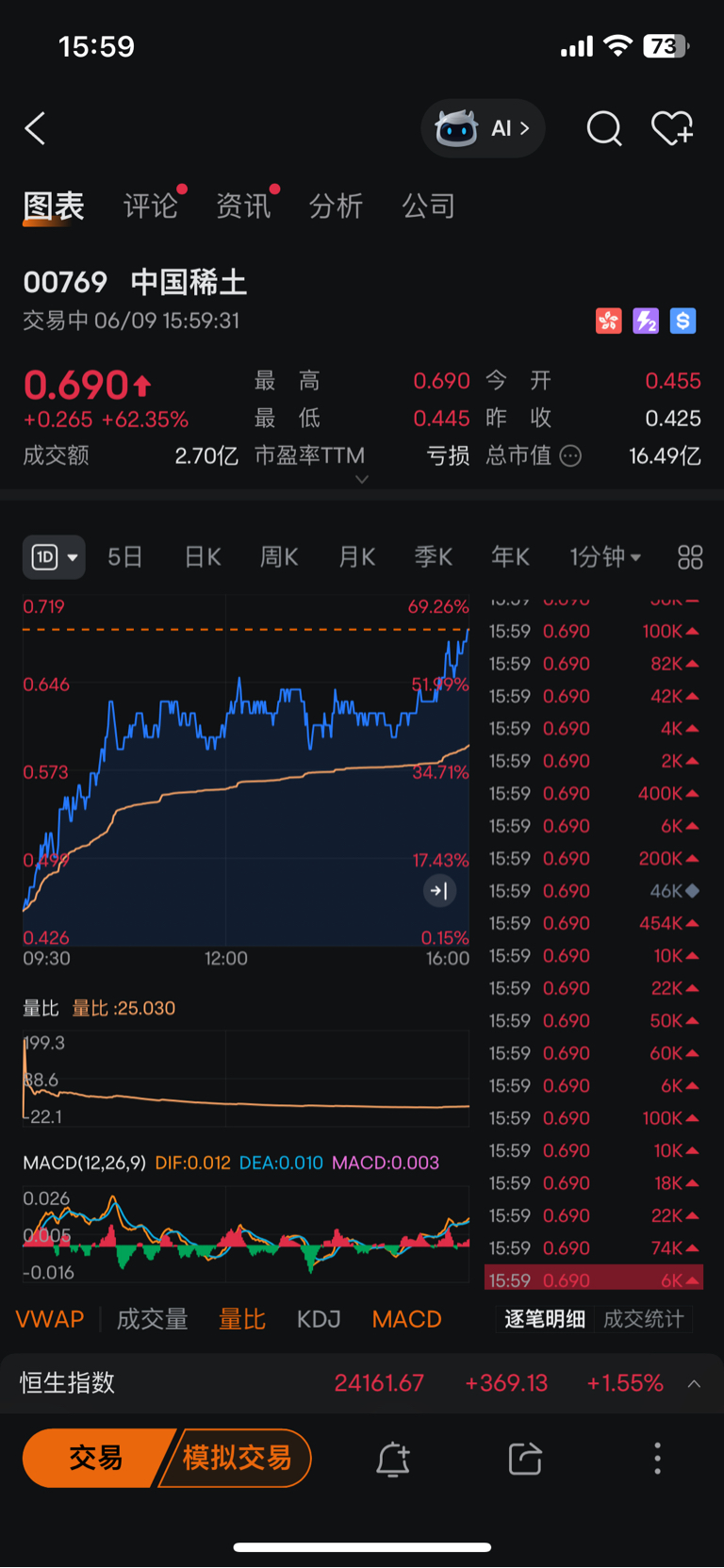Tap the blue intraday price chart
The height and width of the screenshot is (1568, 724).
246,771
